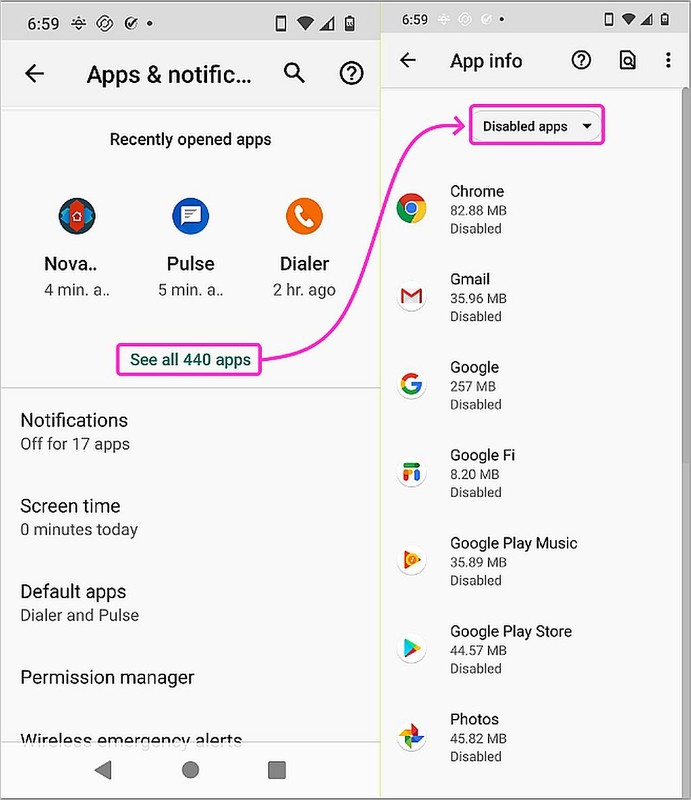This screenshot has height=800, width=691.
Task: Select the Google Play Store label text
Action: (511, 632)
